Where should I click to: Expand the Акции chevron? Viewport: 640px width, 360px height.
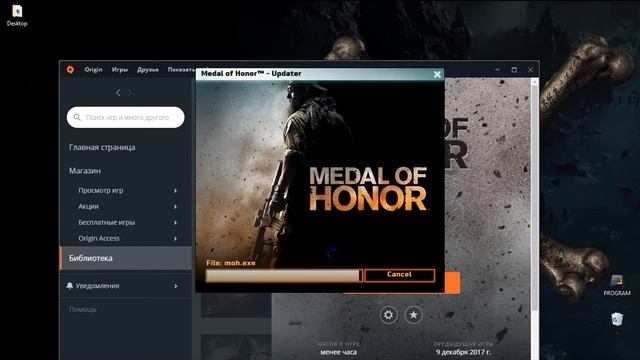(175, 206)
